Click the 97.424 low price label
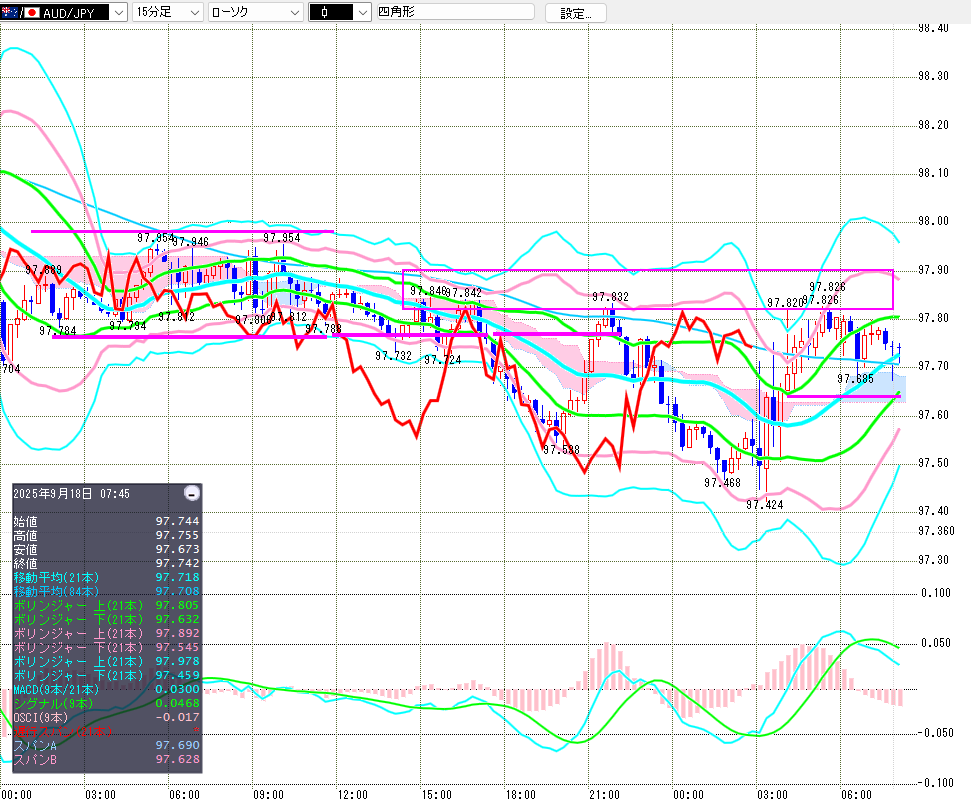Screen dimensions: 971x805 point(764,505)
